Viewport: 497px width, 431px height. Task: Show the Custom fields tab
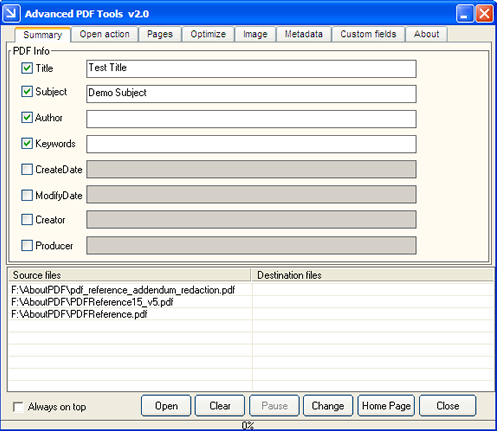coord(368,34)
